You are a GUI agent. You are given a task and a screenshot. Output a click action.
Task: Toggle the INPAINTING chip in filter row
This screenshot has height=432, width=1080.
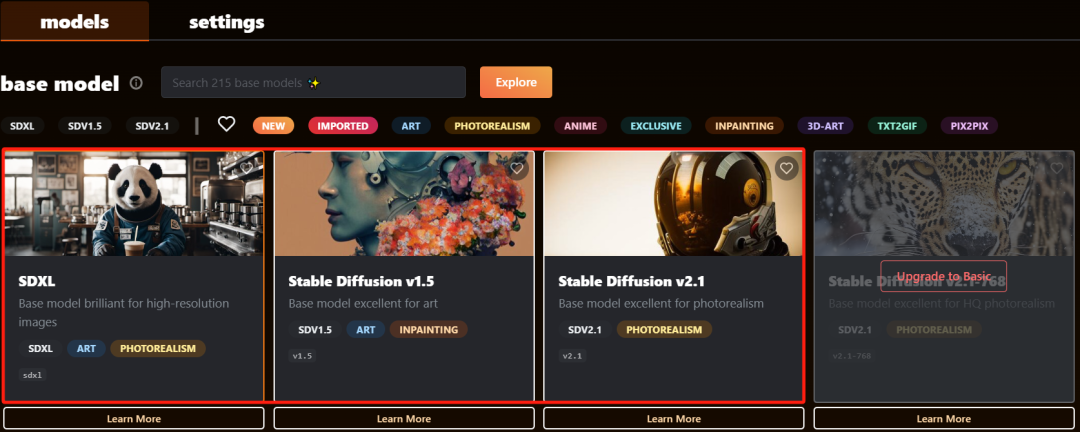coord(745,126)
